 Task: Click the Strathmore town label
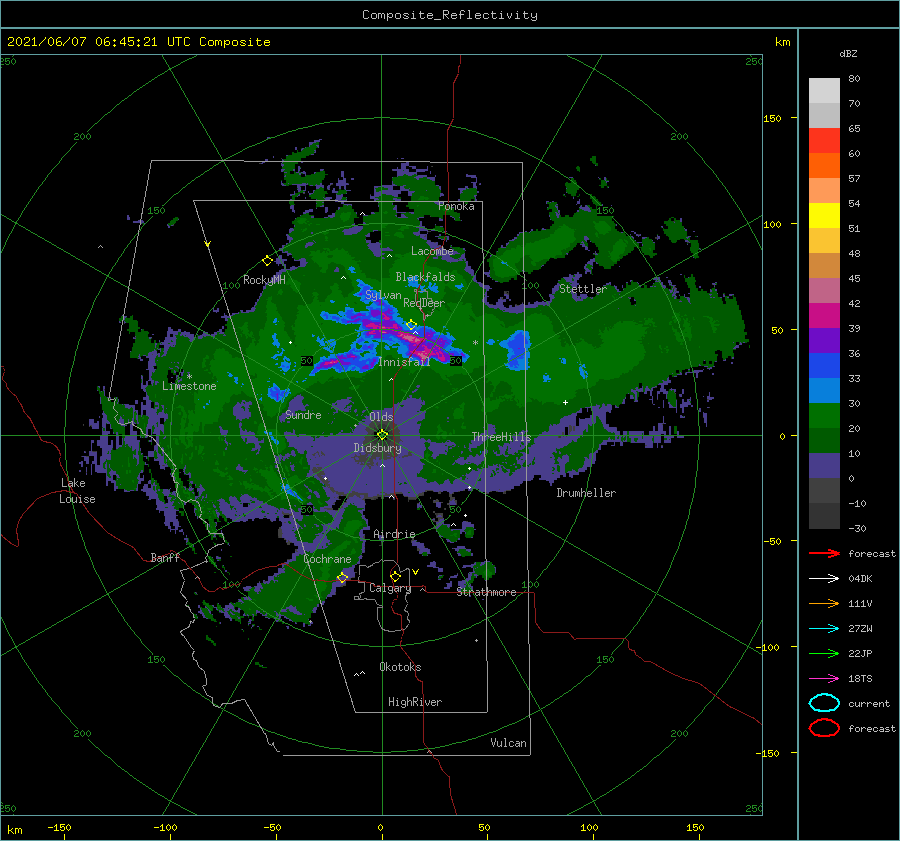486,592
